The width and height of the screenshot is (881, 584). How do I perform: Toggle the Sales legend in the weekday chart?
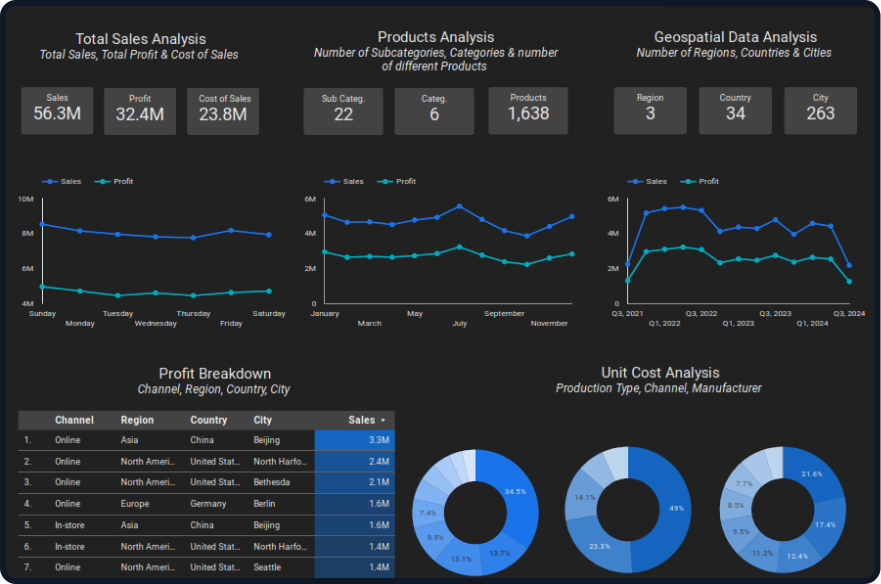[x=63, y=182]
